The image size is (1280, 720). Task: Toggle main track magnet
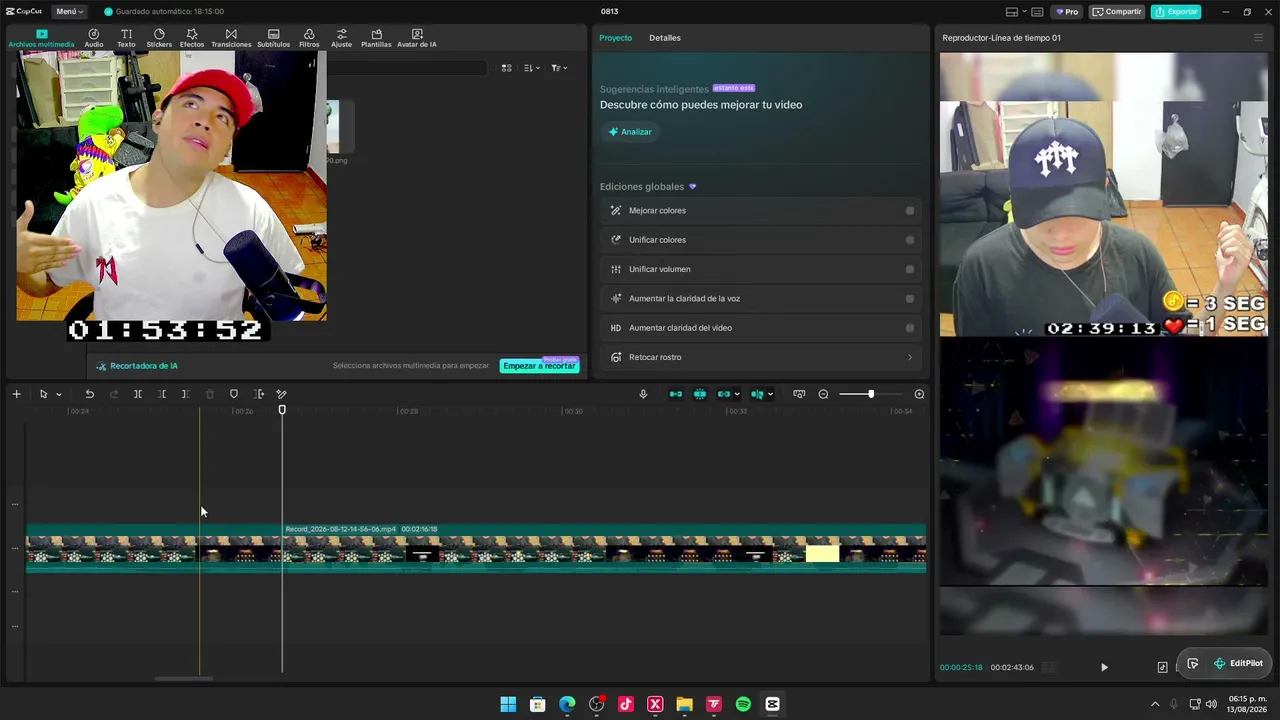pyautogui.click(x=676, y=394)
